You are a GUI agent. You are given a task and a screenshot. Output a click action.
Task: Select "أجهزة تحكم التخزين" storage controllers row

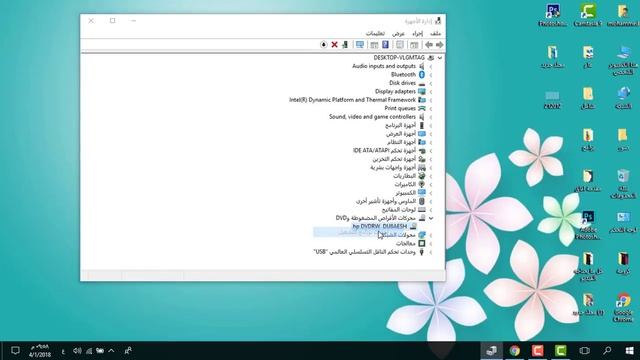pos(394,159)
